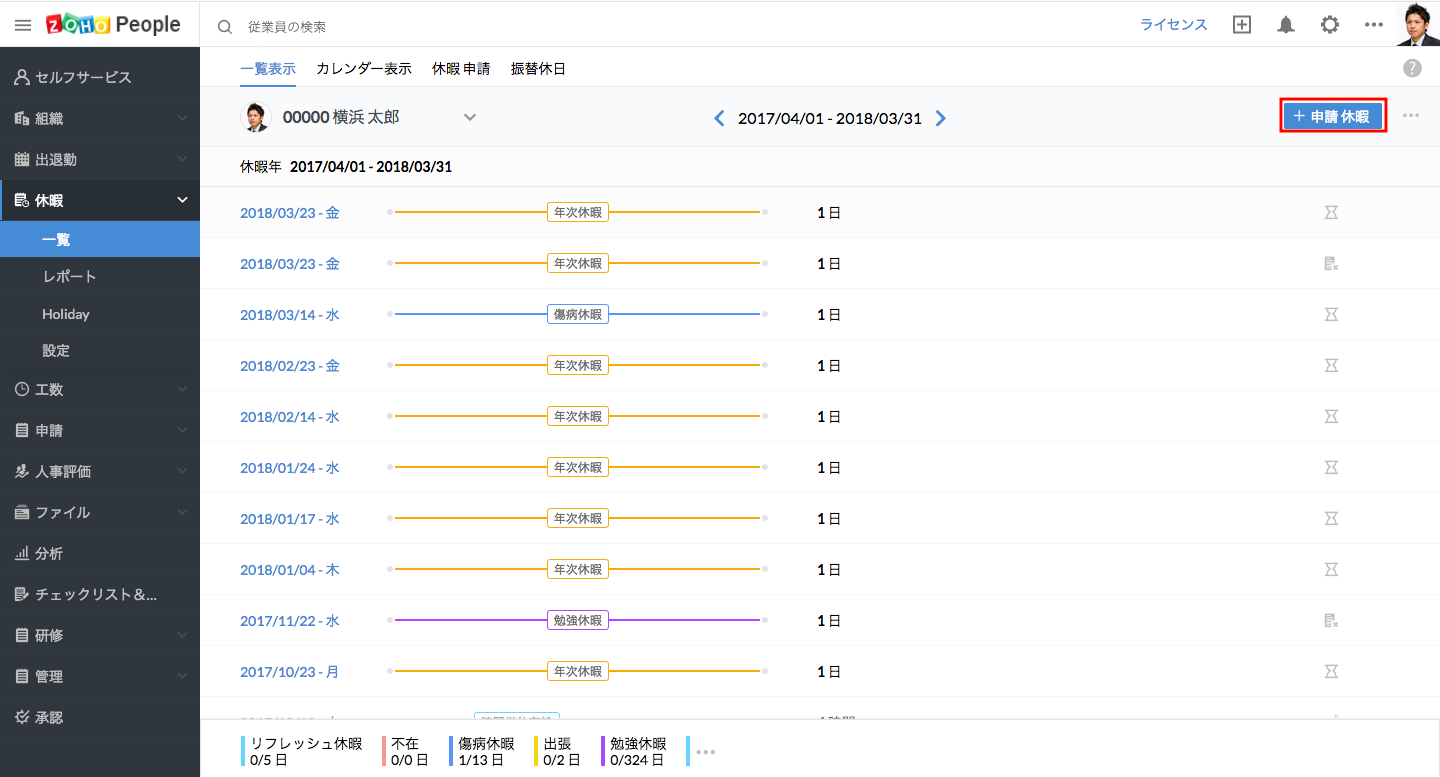Expand the 出退勤 sidebar menu

click(x=182, y=159)
